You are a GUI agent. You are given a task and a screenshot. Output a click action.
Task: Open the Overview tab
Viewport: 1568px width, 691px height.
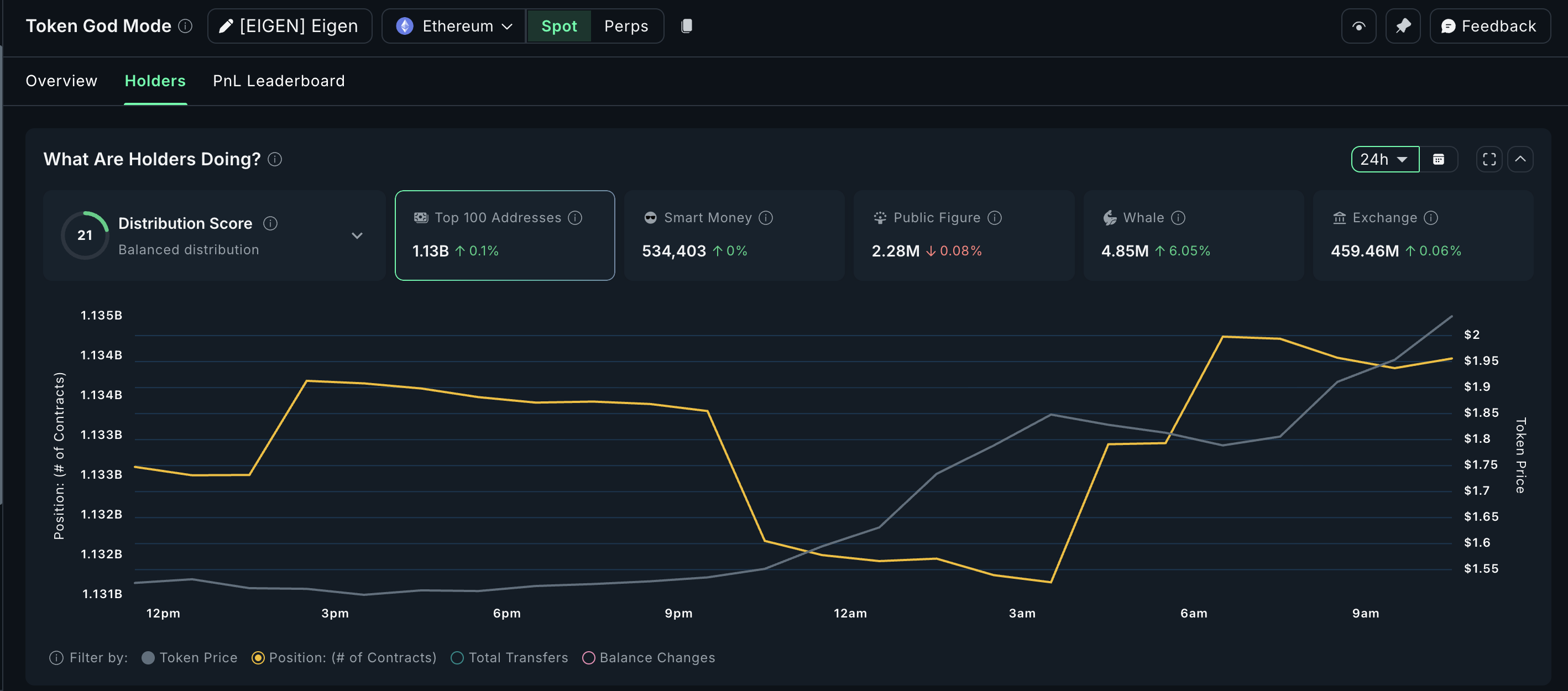(61, 80)
